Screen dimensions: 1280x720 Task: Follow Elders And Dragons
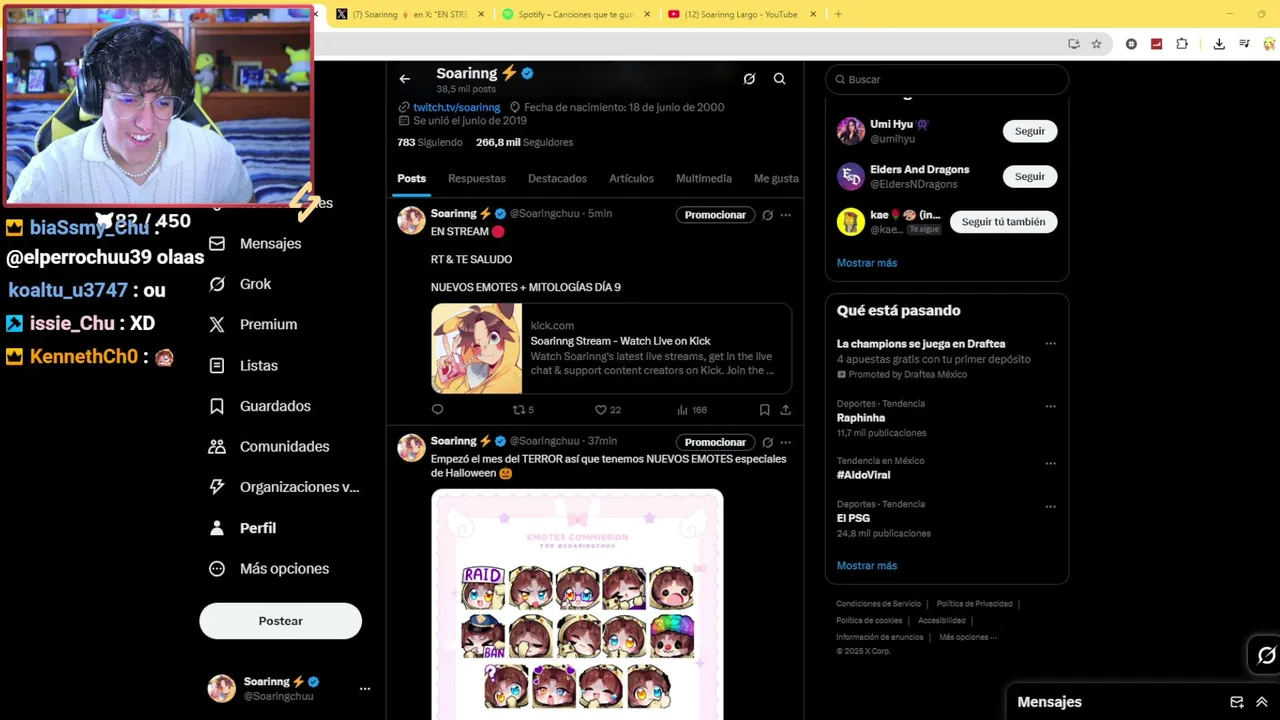(x=1029, y=176)
